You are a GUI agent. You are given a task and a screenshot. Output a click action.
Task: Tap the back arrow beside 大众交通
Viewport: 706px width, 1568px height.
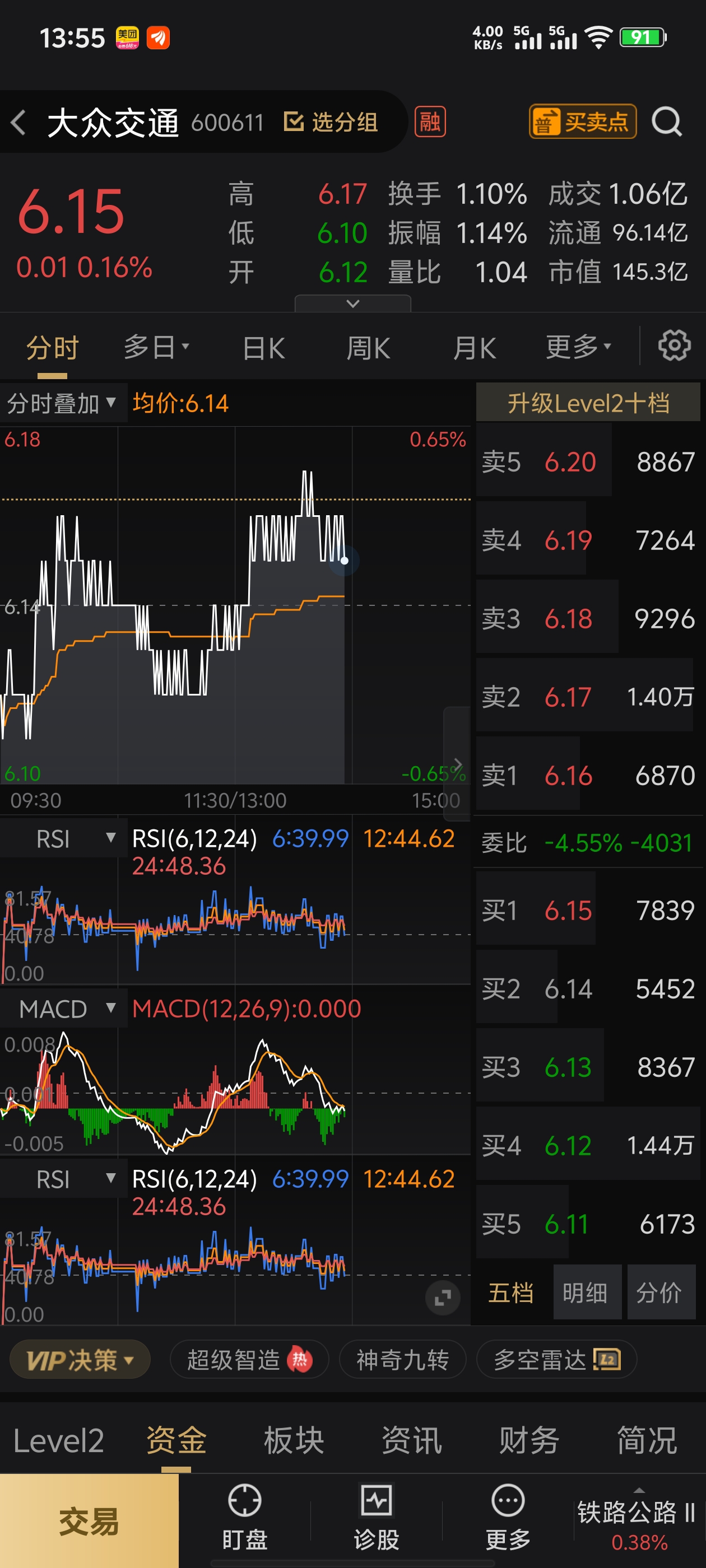click(18, 122)
